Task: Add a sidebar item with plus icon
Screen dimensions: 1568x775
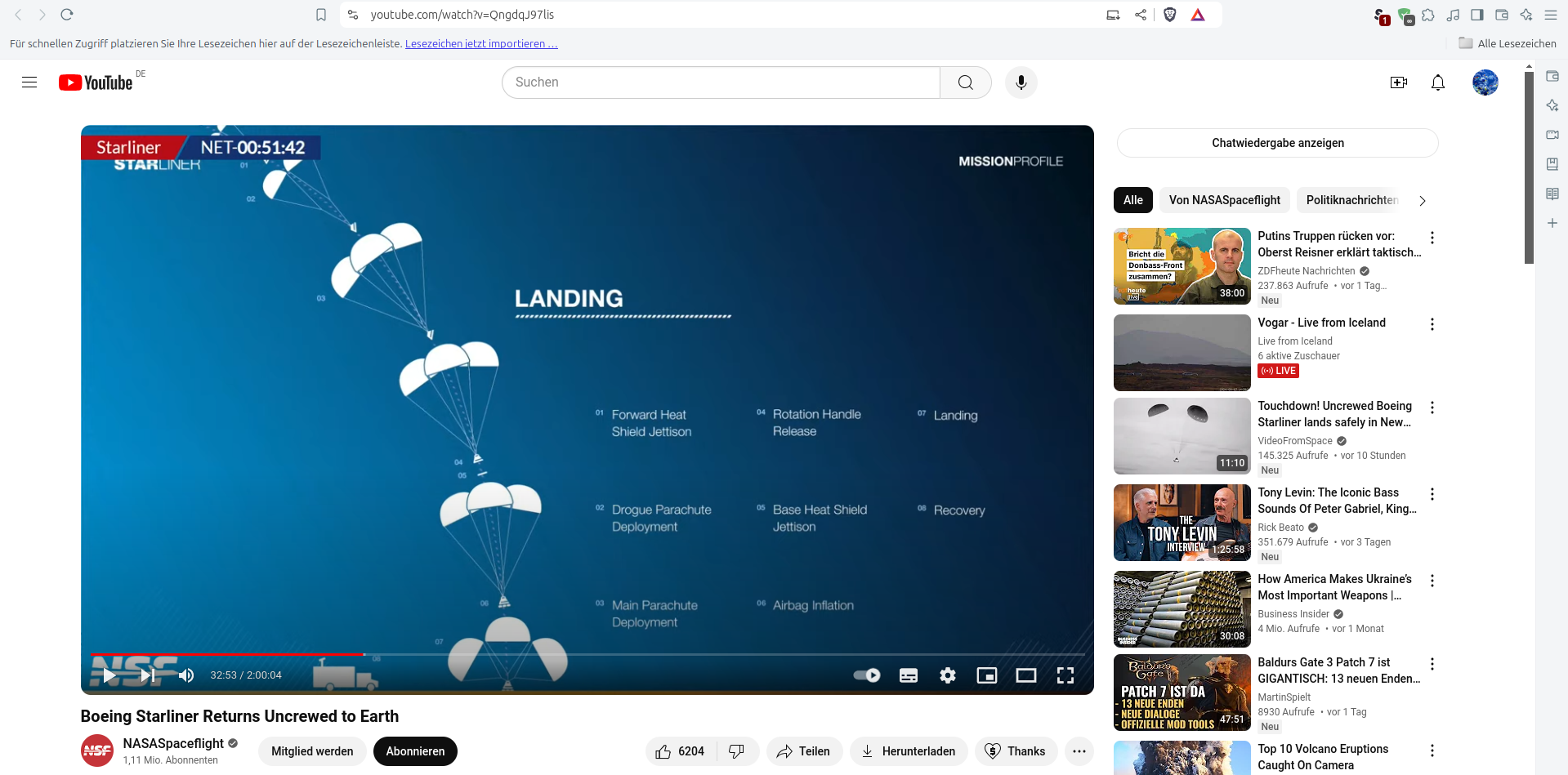Action: click(1552, 223)
